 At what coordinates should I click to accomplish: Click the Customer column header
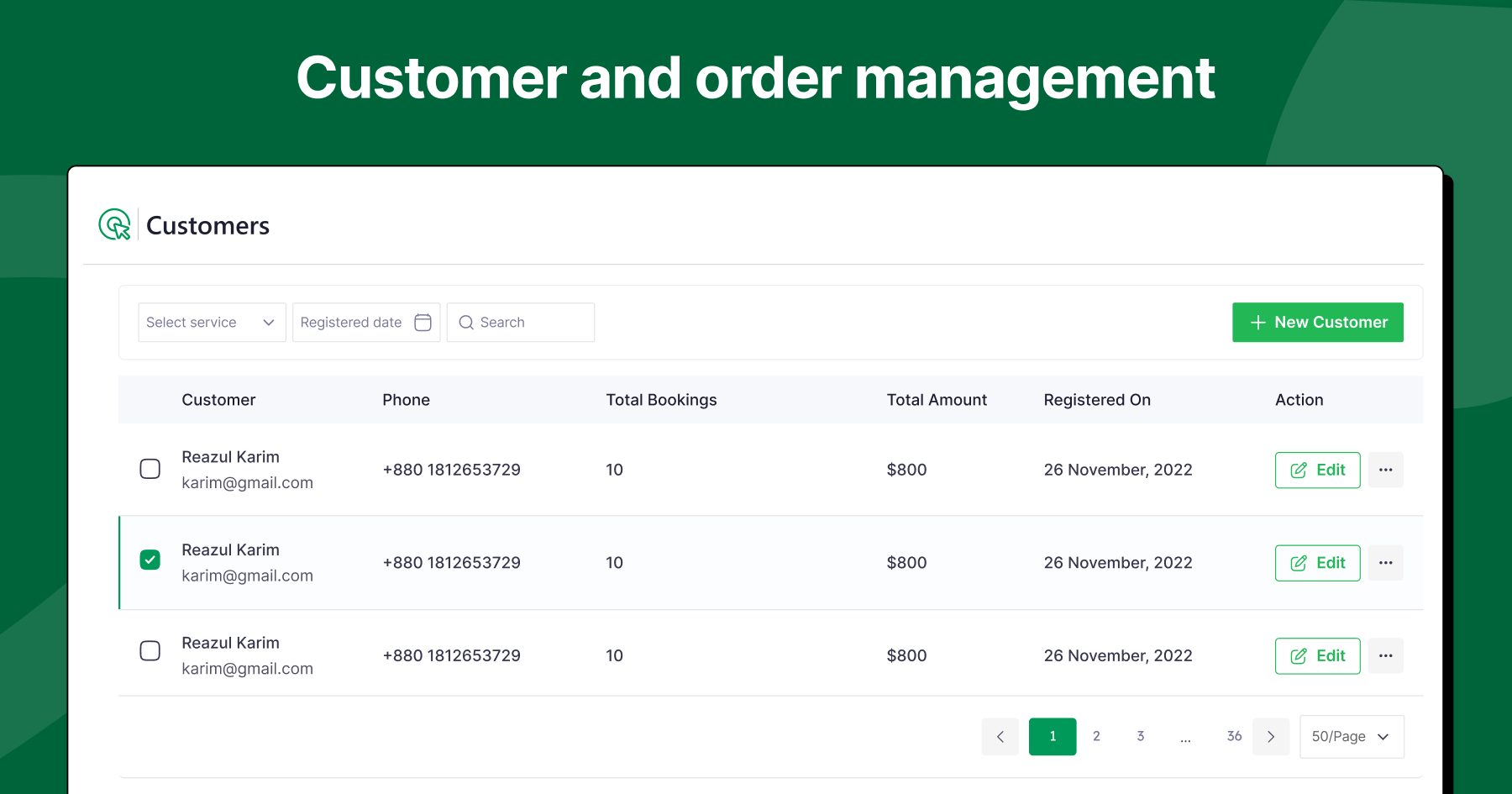(218, 400)
